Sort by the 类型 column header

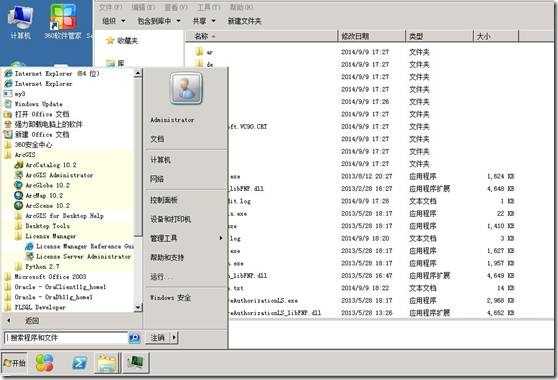439,36
